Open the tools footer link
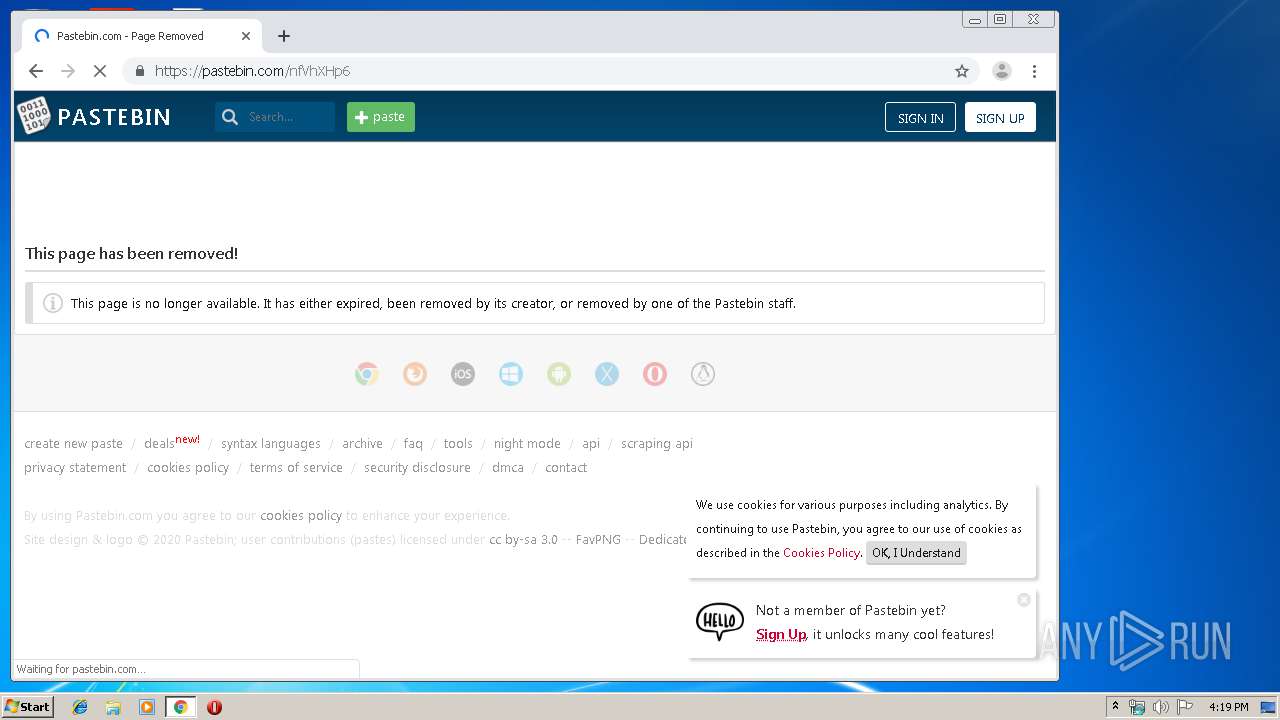The image size is (1280, 720). coord(458,444)
